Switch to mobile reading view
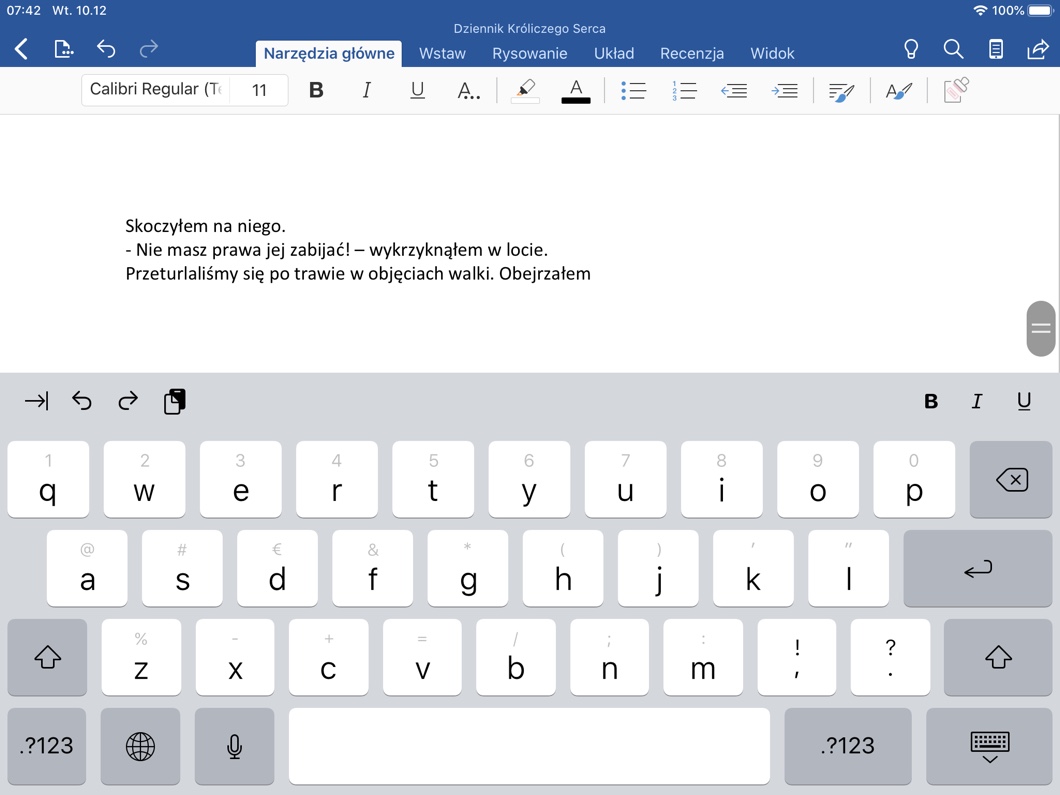Viewport: 1060px width, 795px height. pyautogui.click(x=995, y=49)
